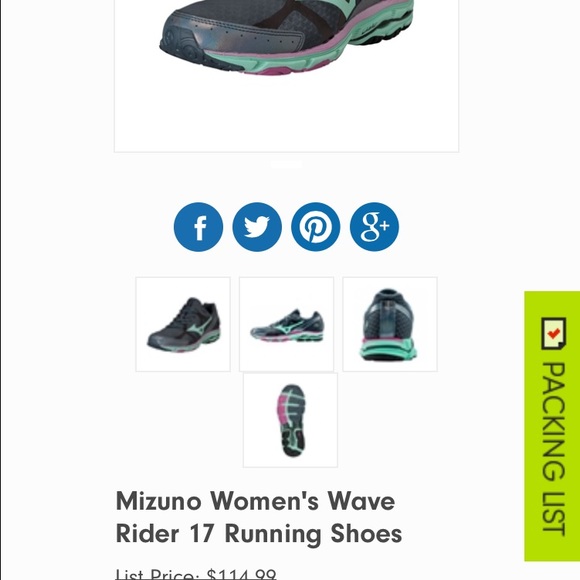Click the PACKING LIST vertical text

click(553, 449)
